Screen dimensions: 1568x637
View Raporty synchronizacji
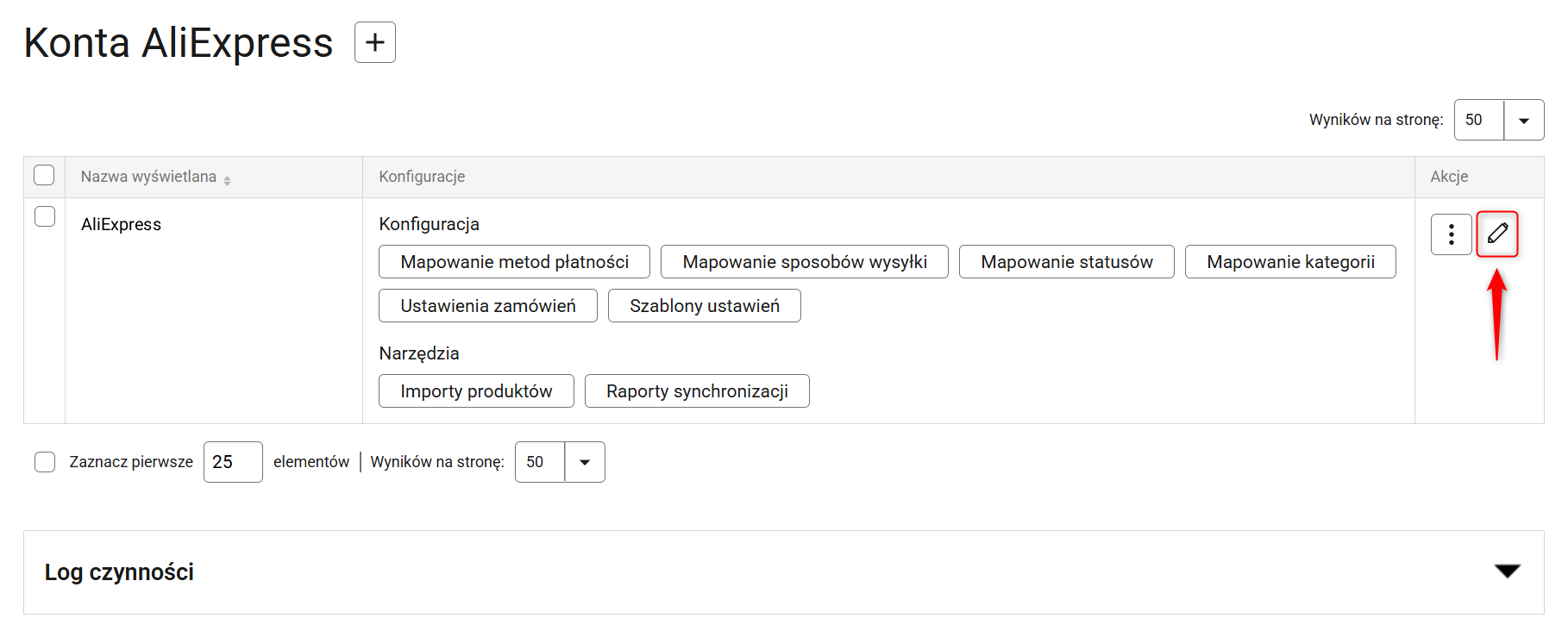tap(696, 391)
